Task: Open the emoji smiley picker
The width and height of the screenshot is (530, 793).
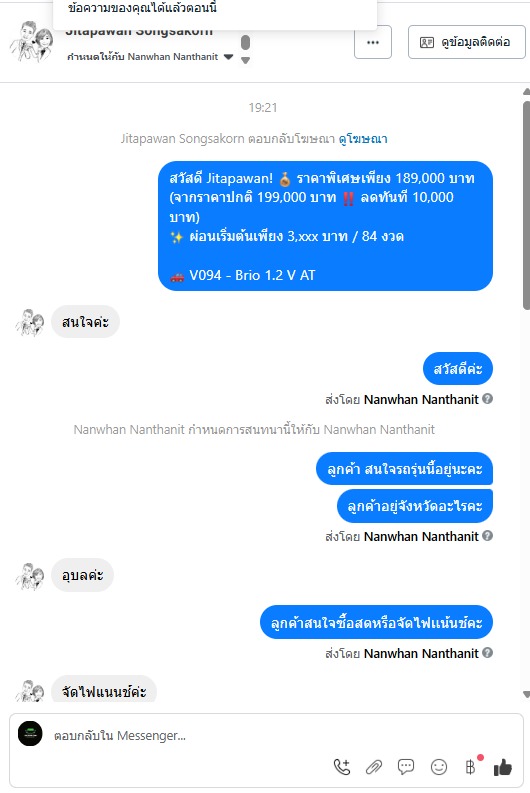Action: (438, 767)
